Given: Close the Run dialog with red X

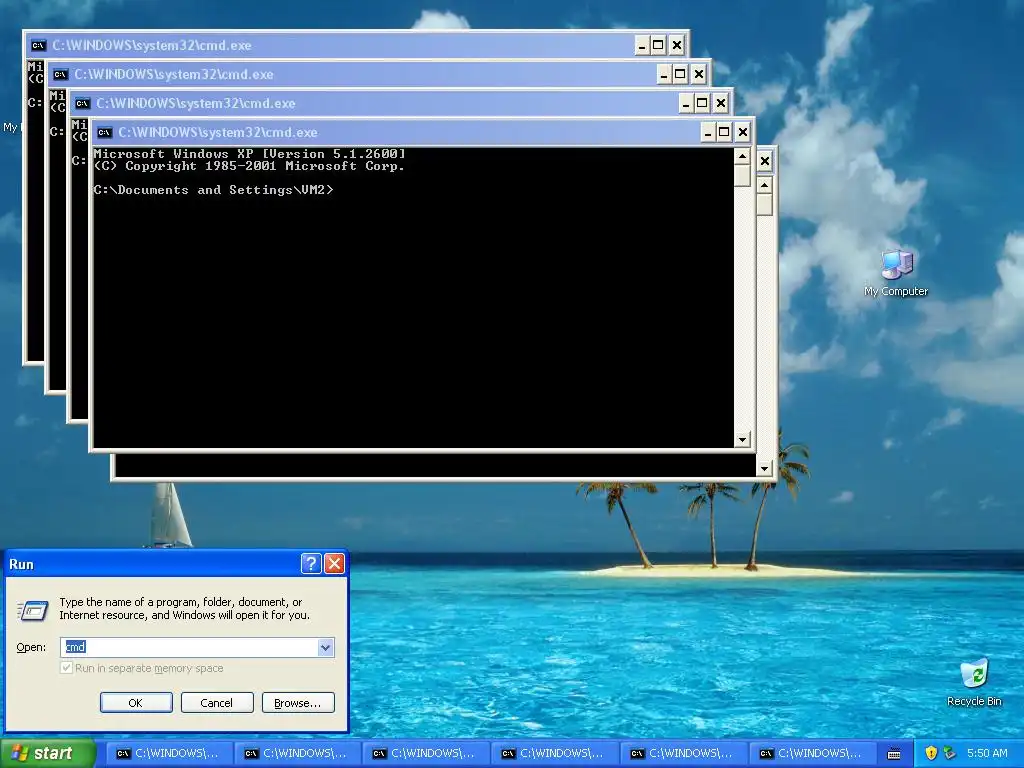Looking at the screenshot, I should tap(334, 563).
